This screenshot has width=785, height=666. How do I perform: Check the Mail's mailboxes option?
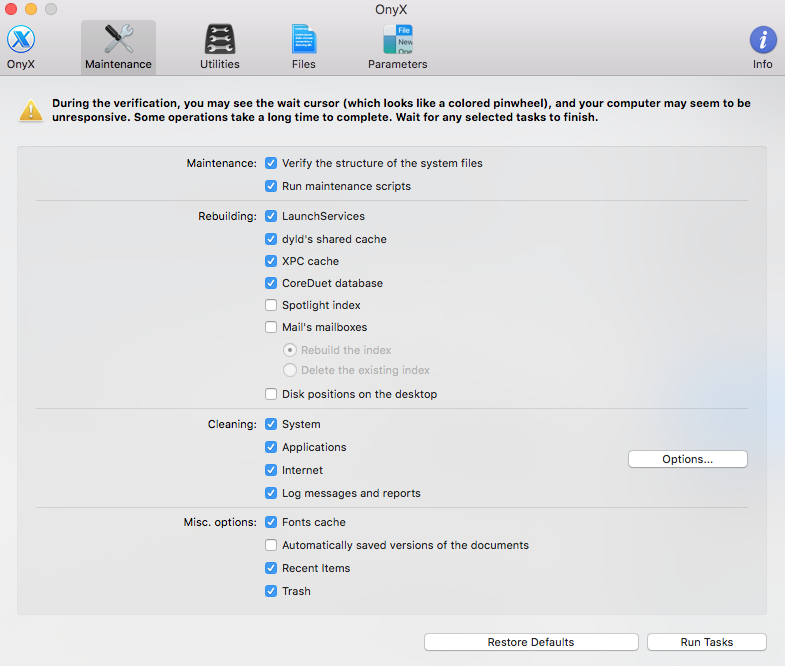coord(271,327)
